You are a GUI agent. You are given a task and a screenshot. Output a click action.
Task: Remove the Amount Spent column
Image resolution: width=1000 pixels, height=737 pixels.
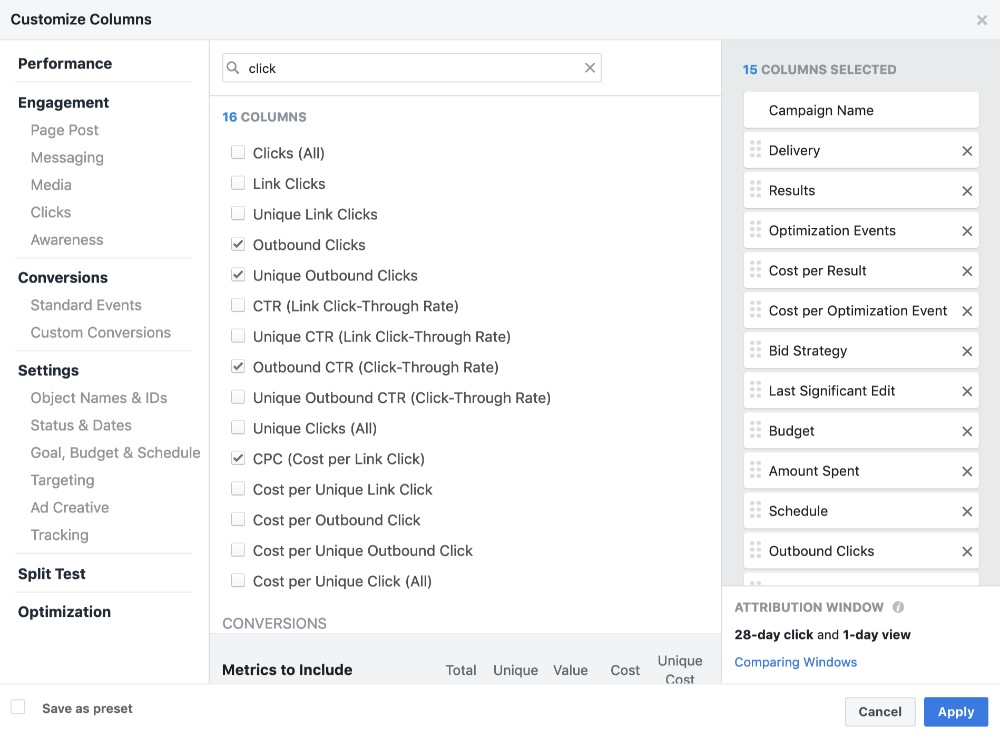pyautogui.click(x=967, y=472)
